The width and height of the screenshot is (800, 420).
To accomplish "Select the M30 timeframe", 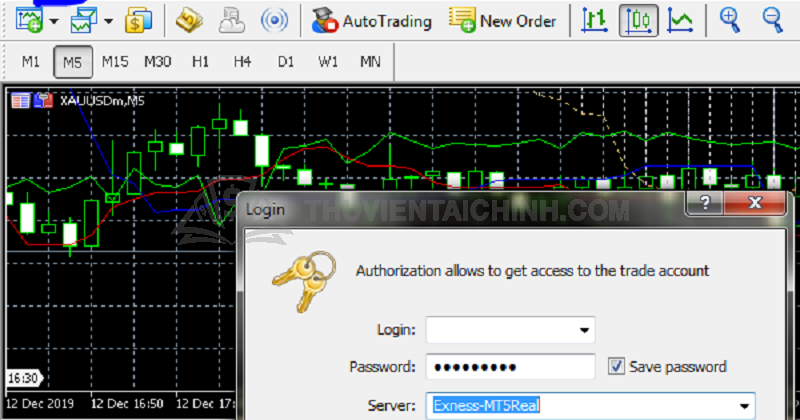I will pyautogui.click(x=158, y=62).
